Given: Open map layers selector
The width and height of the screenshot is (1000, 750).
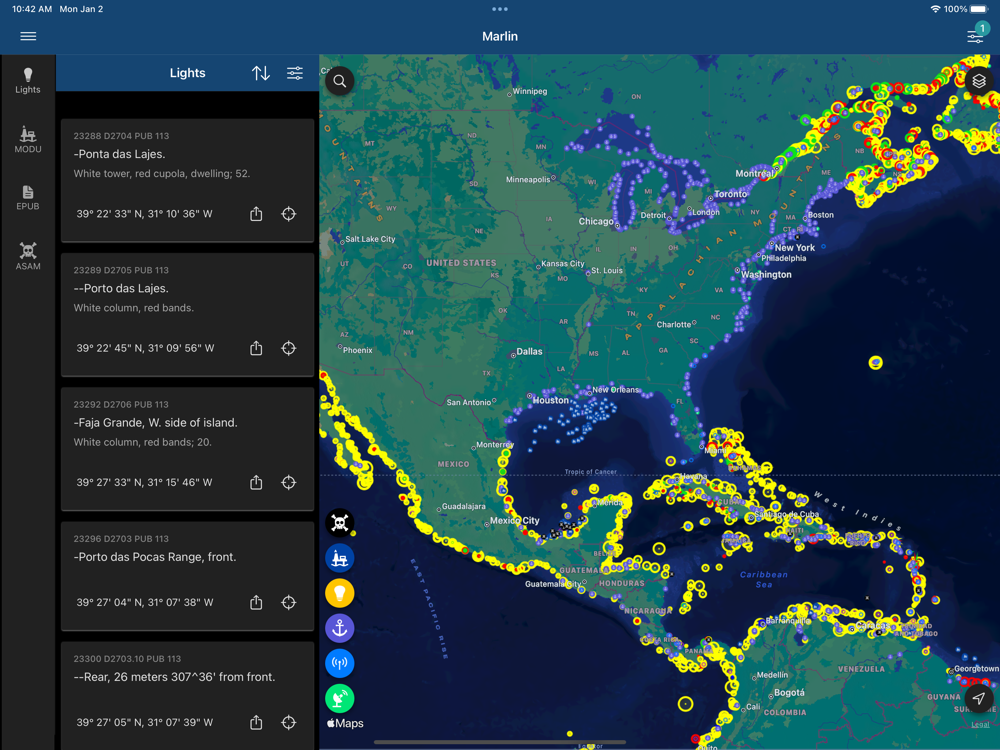Looking at the screenshot, I should [978, 81].
